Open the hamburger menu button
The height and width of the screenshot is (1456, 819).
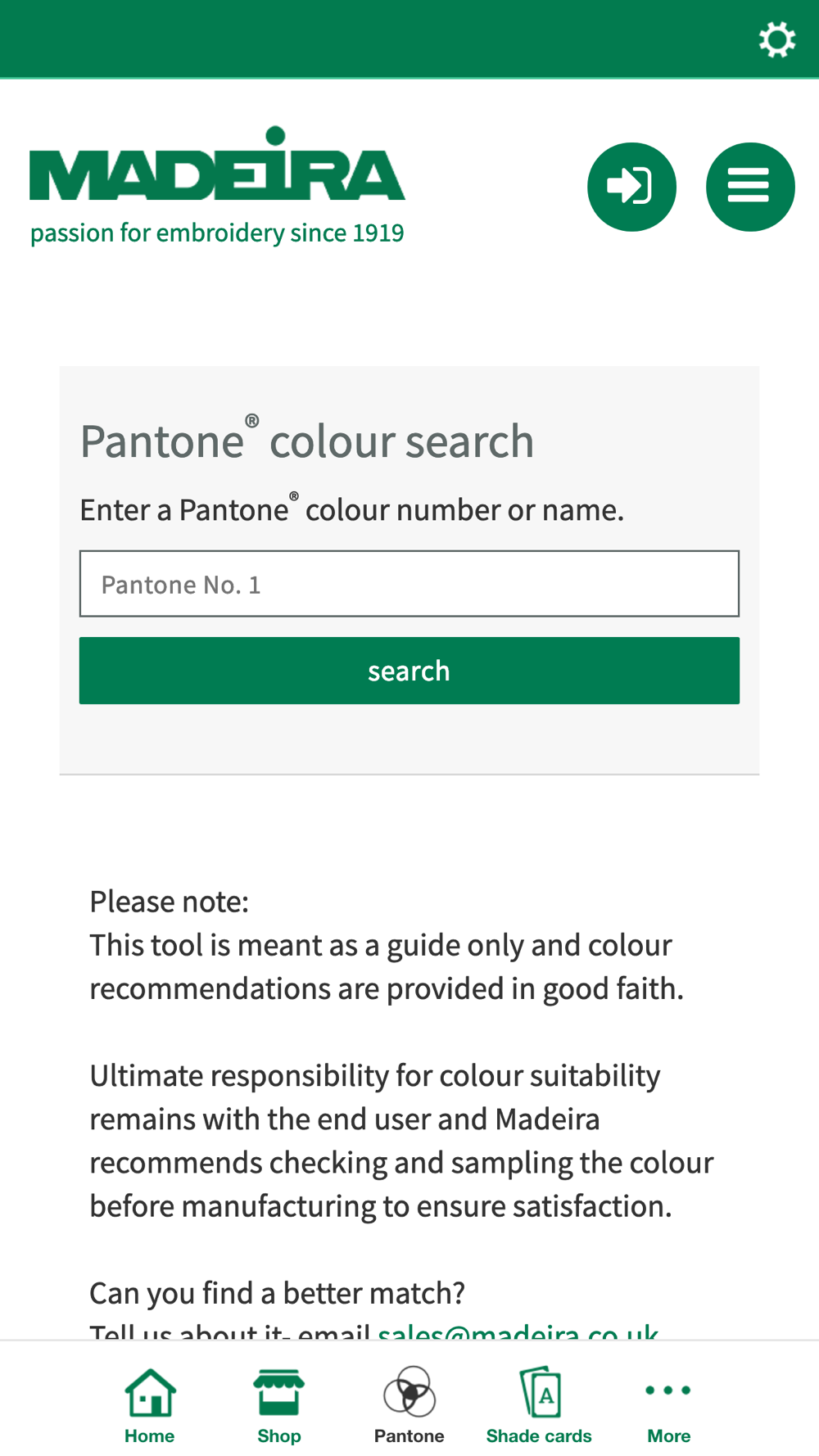click(x=749, y=187)
